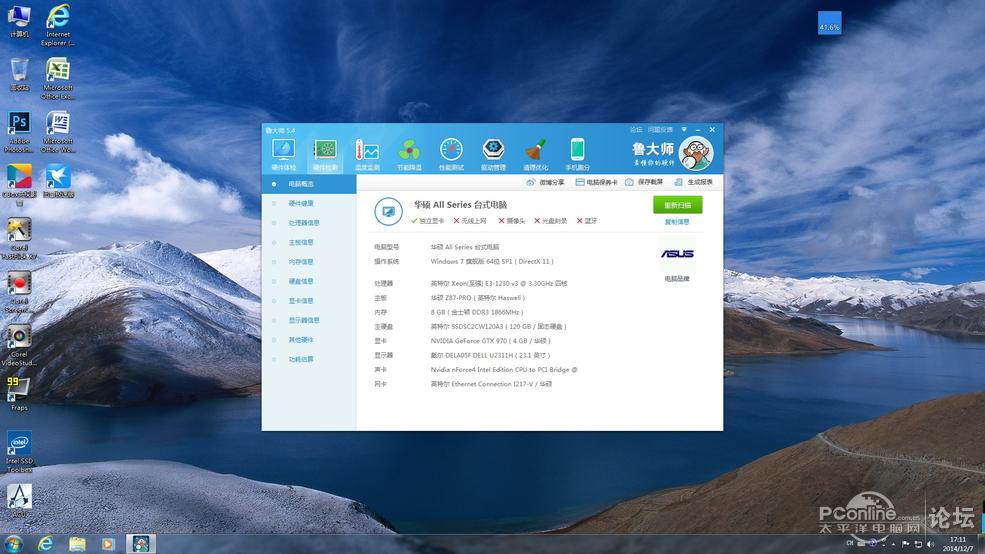The image size is (985, 554).
Task: Click the 8 GB DDR3 1866MHz memory text
Action: coord(477,312)
